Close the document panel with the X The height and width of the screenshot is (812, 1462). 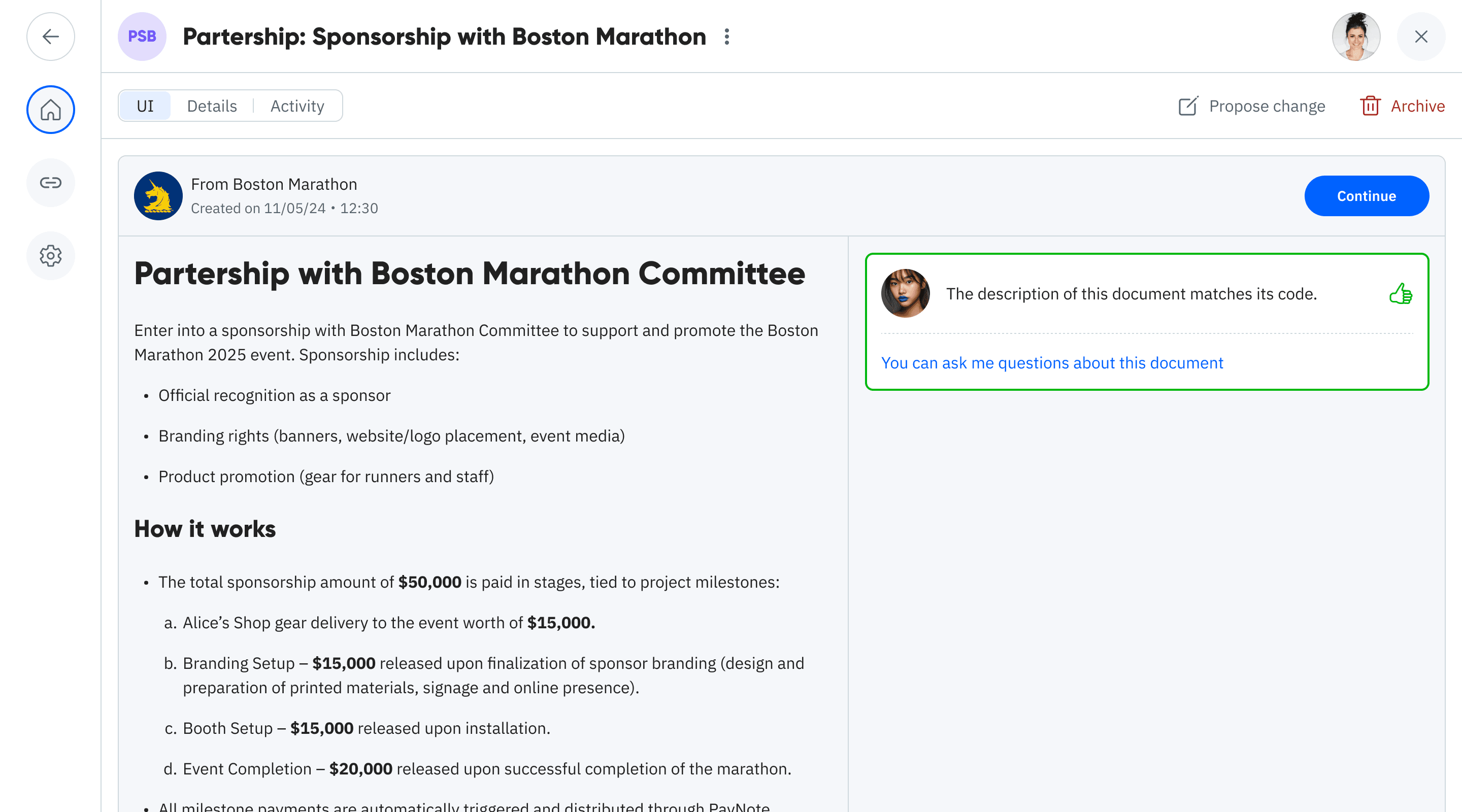coord(1421,37)
